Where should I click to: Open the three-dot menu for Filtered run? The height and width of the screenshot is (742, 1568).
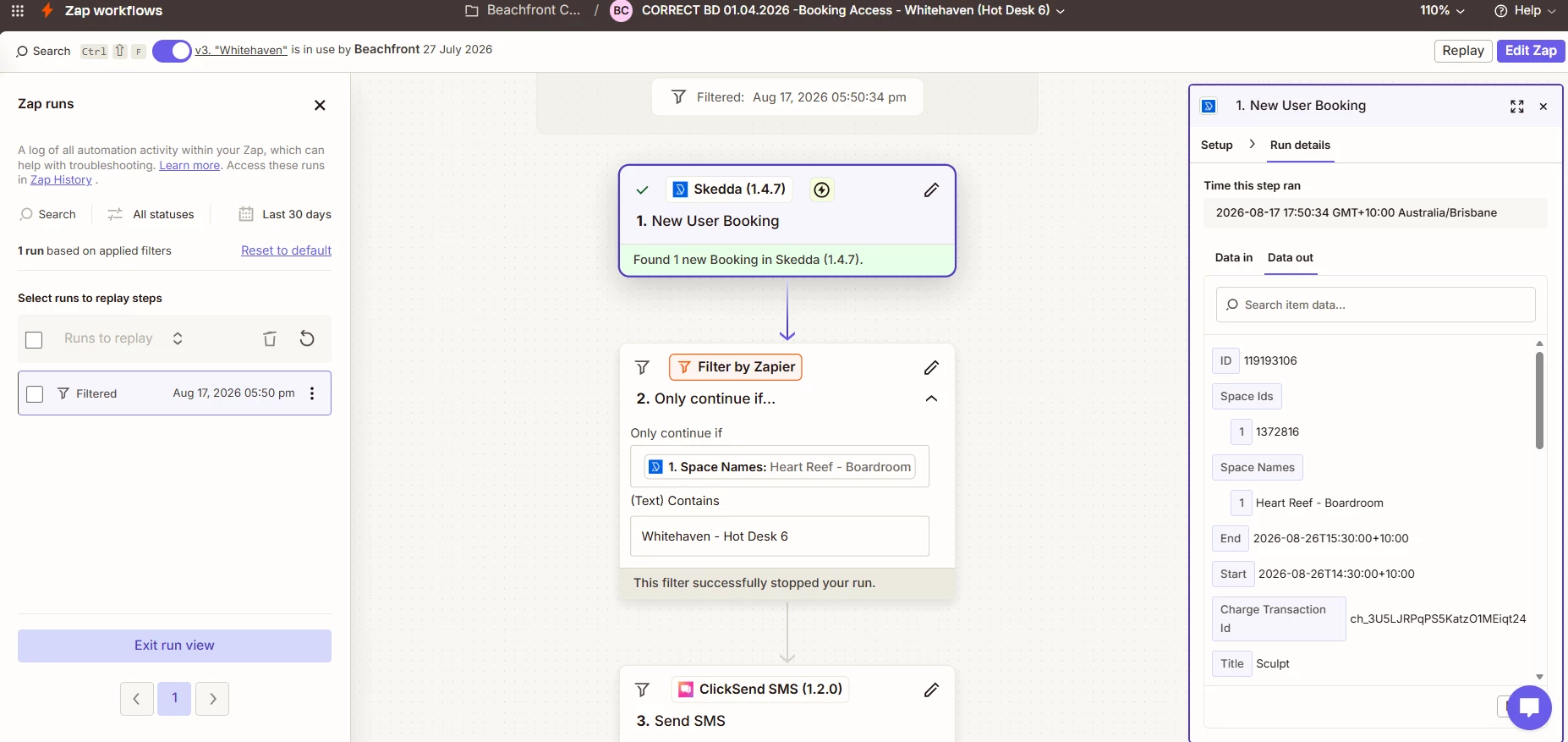312,393
